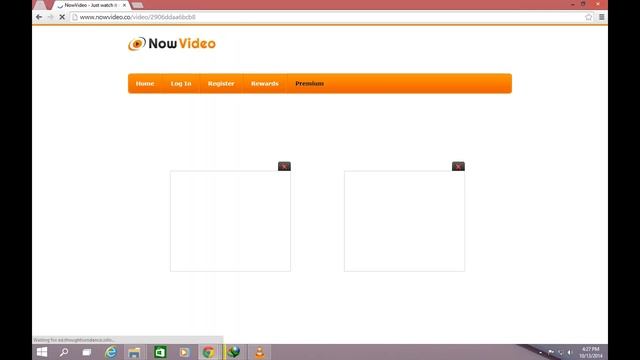Click the browser forward arrow
Viewport: 640px width, 360px height.
click(50, 17)
